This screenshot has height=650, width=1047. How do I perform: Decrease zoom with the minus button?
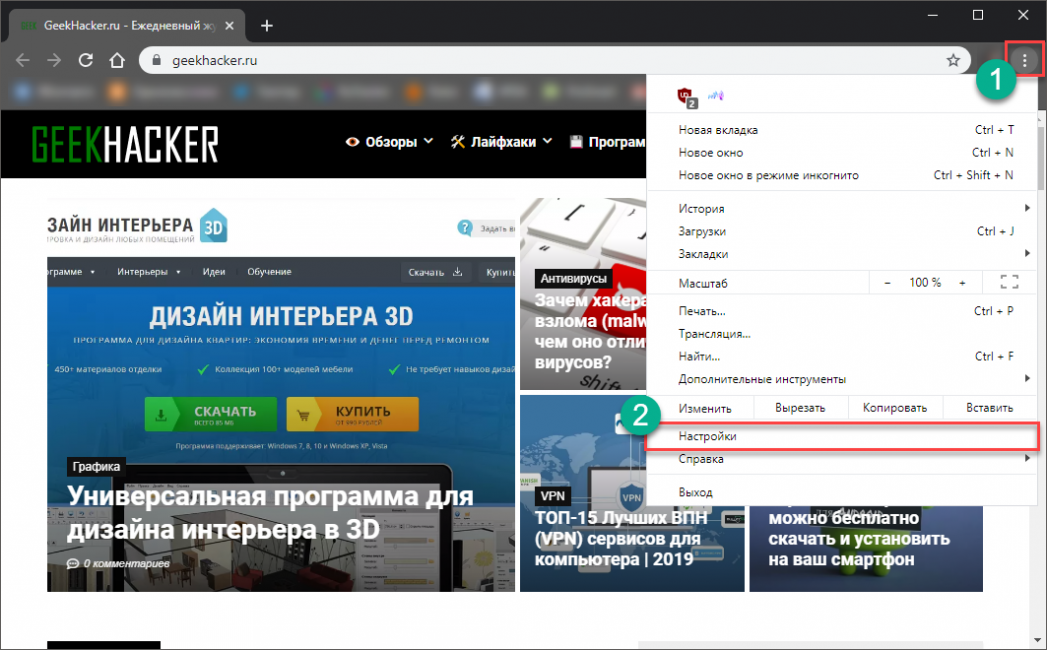pyautogui.click(x=887, y=283)
